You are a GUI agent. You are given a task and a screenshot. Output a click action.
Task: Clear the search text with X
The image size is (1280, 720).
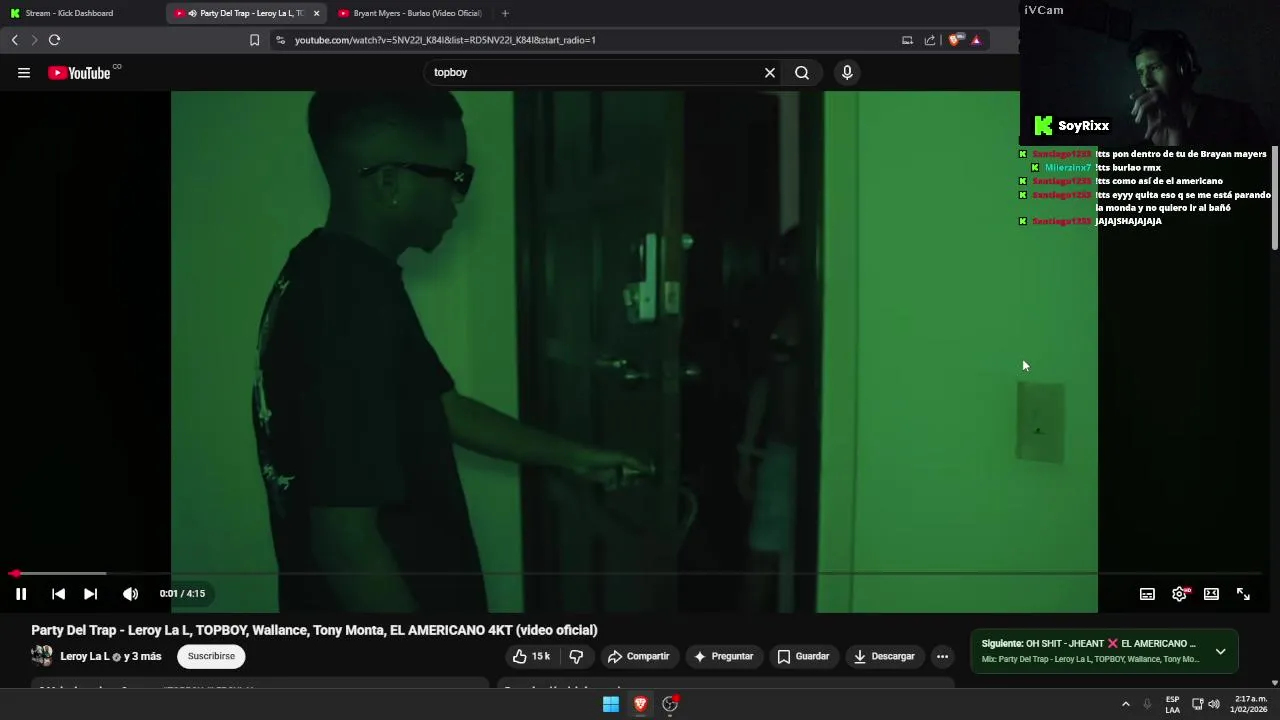point(770,72)
